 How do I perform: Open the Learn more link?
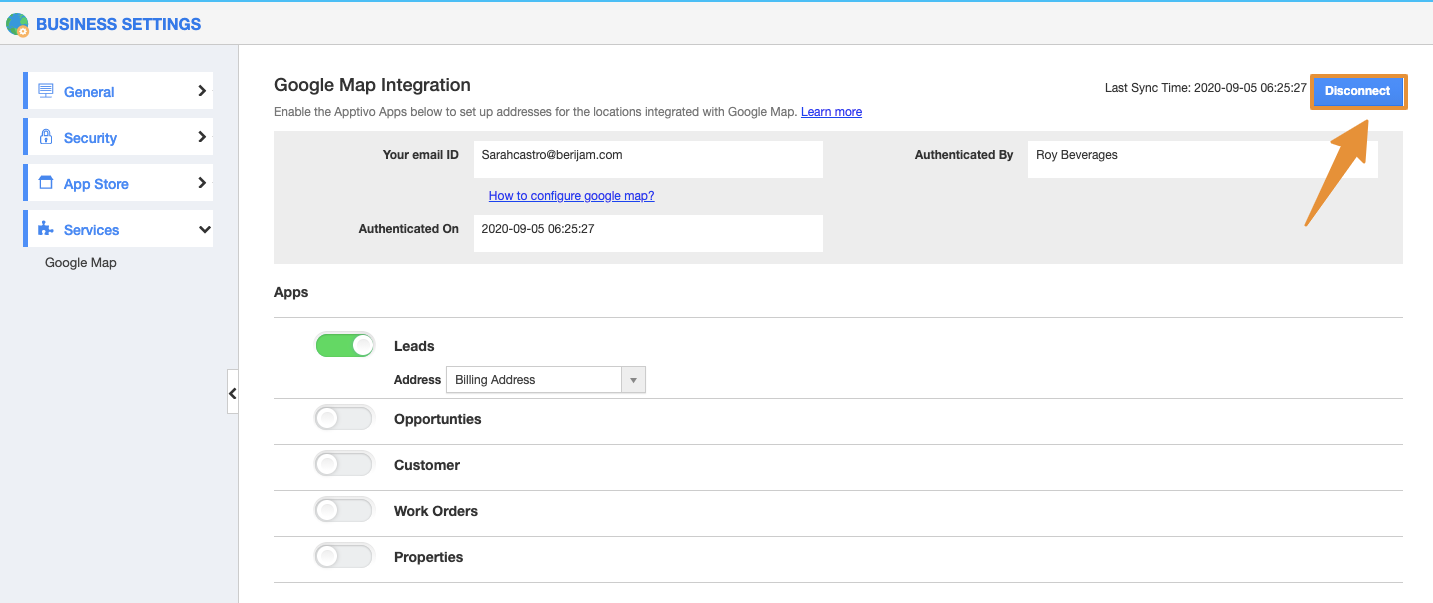[x=831, y=112]
